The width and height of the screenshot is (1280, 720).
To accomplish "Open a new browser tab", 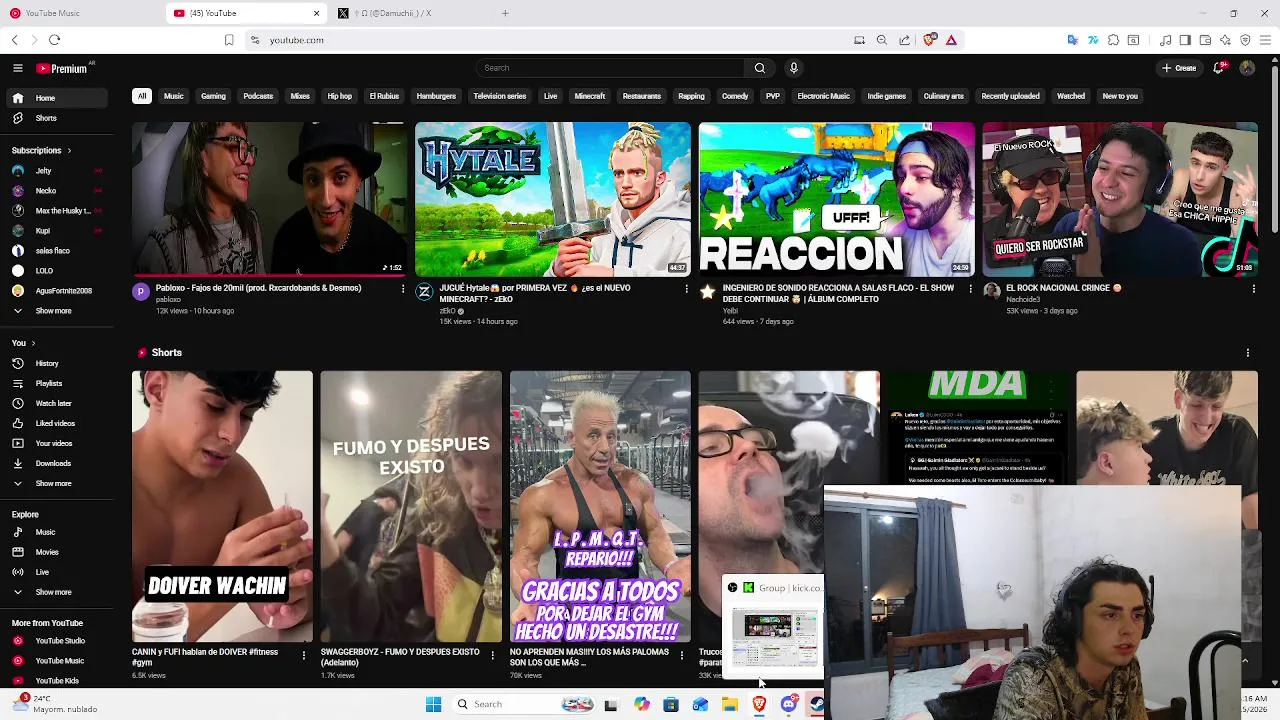I will (x=505, y=13).
